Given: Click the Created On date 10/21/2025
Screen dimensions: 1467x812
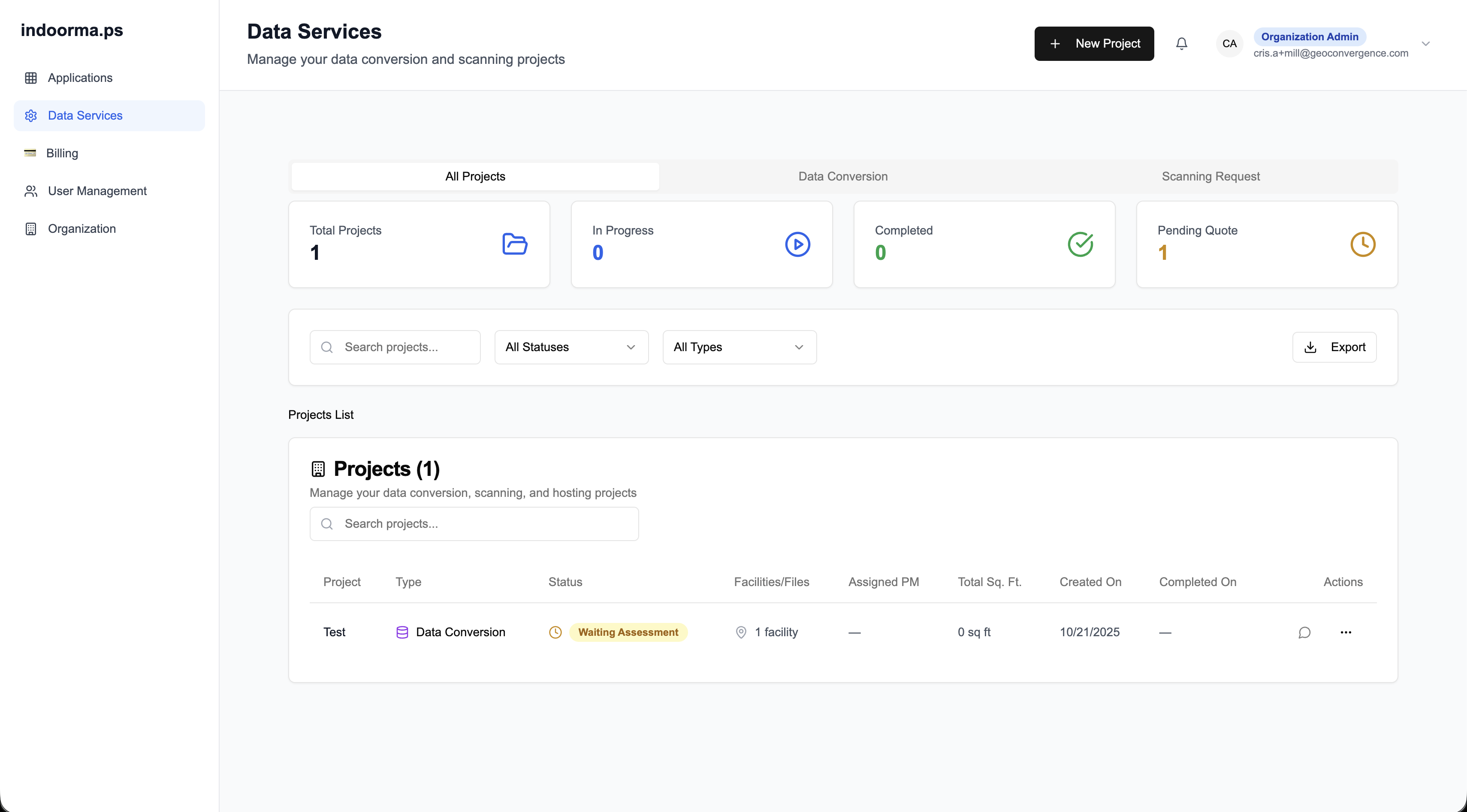Looking at the screenshot, I should click(x=1090, y=632).
